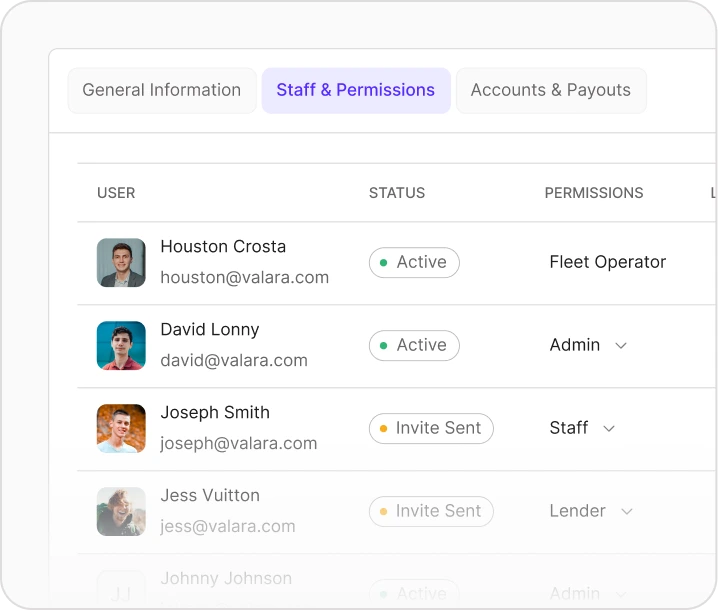Select the email jess@valara.com
This screenshot has height=610, width=718.
[x=228, y=527]
